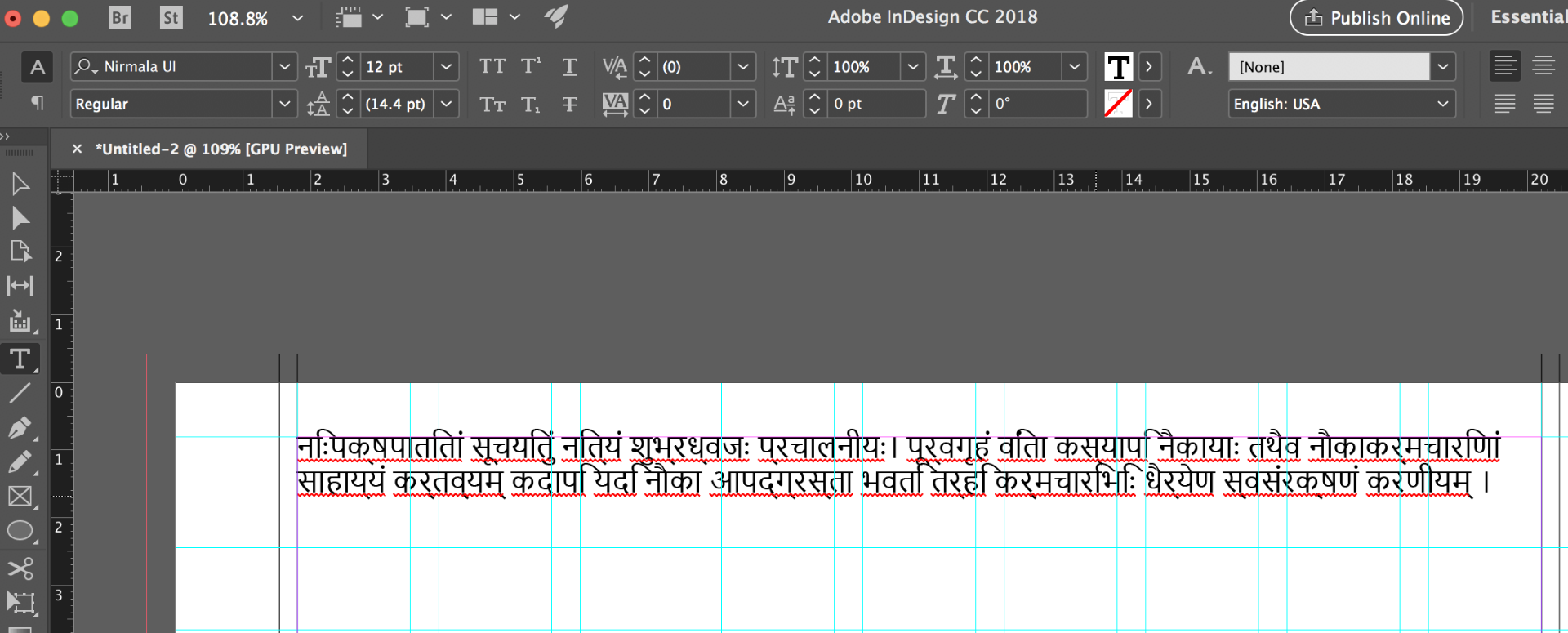The image size is (1568, 633).
Task: Open the fill swatch flyout arrow
Action: [1149, 67]
